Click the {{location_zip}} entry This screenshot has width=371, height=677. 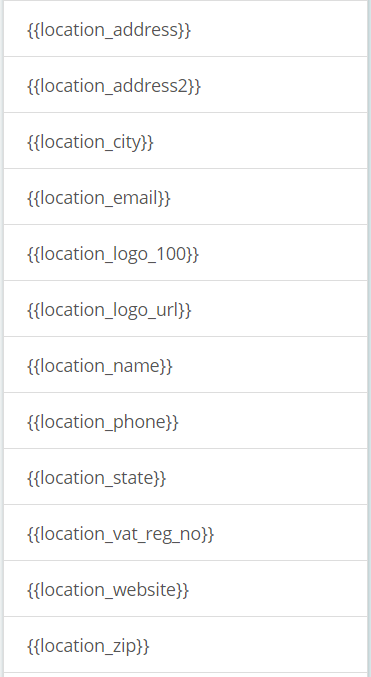(185, 645)
